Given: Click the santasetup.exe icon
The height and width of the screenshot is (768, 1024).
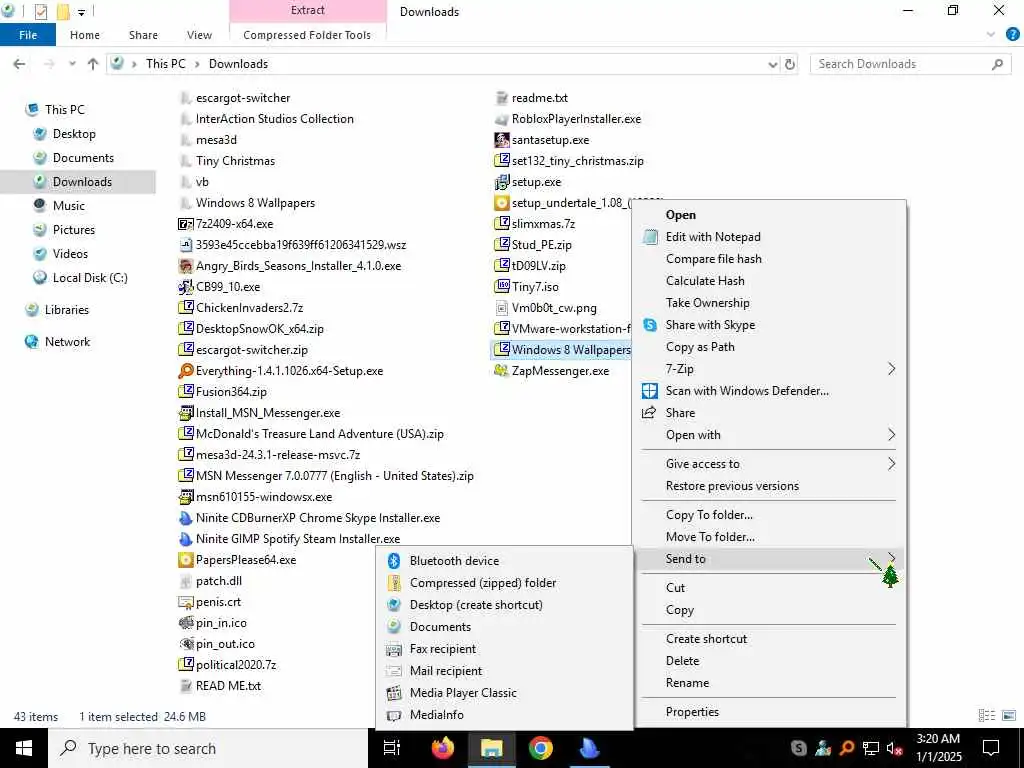Looking at the screenshot, I should coord(502,140).
